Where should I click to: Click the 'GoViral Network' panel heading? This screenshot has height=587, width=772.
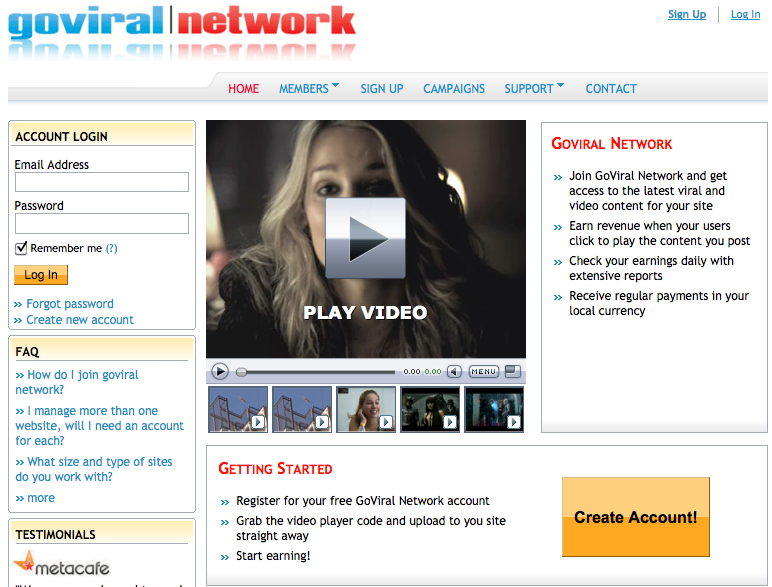pyautogui.click(x=611, y=144)
